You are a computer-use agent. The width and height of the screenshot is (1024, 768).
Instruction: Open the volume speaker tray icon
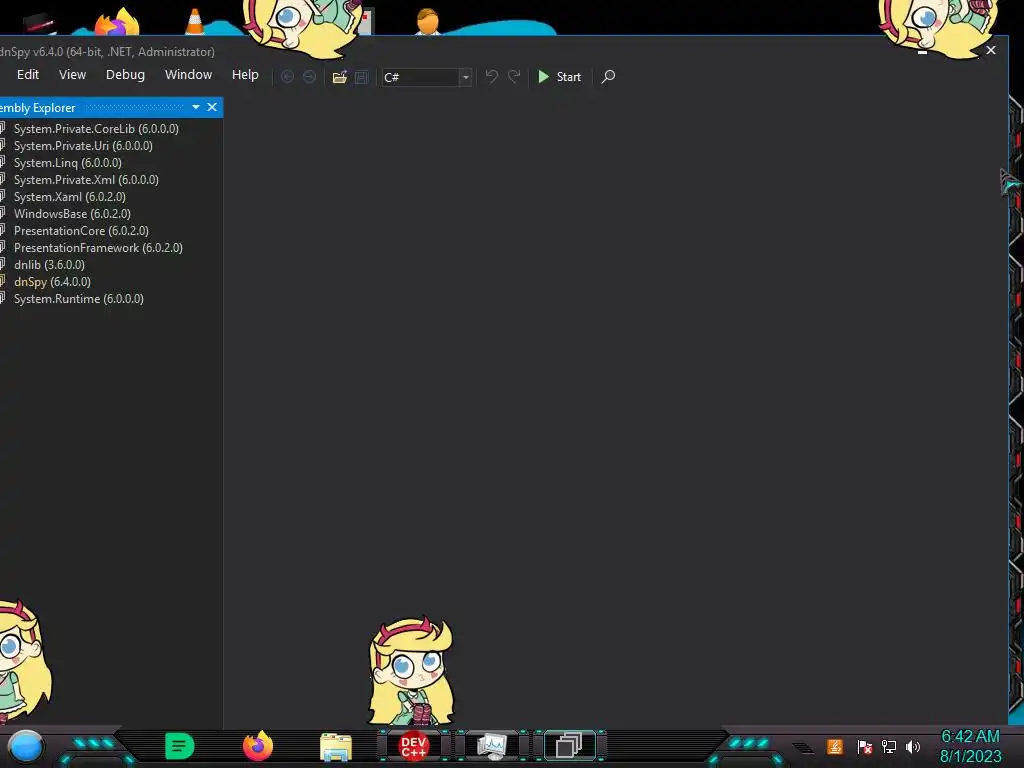(913, 746)
